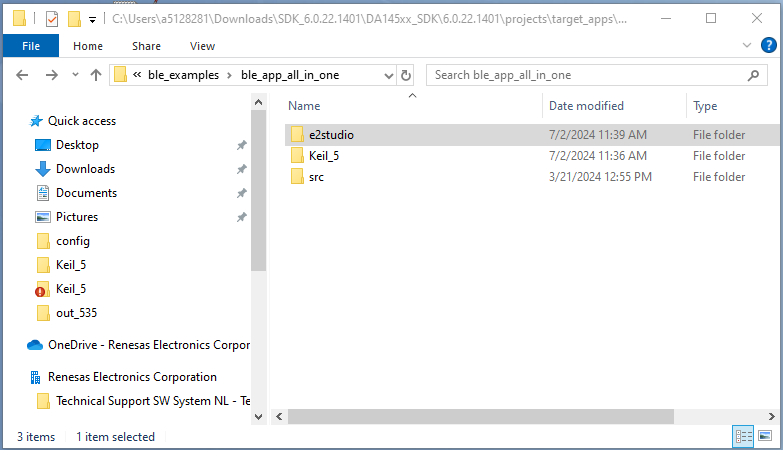This screenshot has width=783, height=450.
Task: Expand the ribbon with the chevron
Action: (x=747, y=45)
